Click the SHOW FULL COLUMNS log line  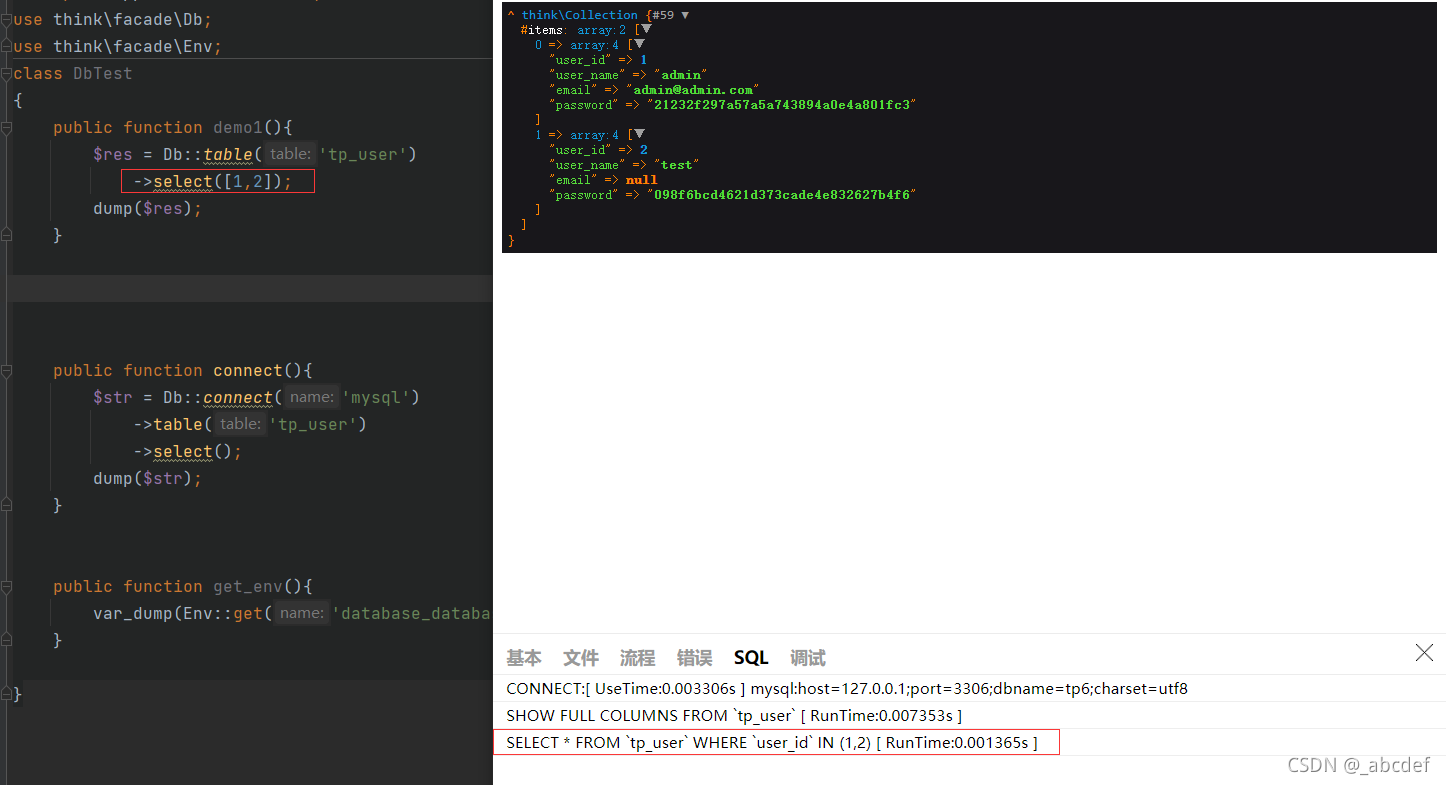[x=734, y=716]
